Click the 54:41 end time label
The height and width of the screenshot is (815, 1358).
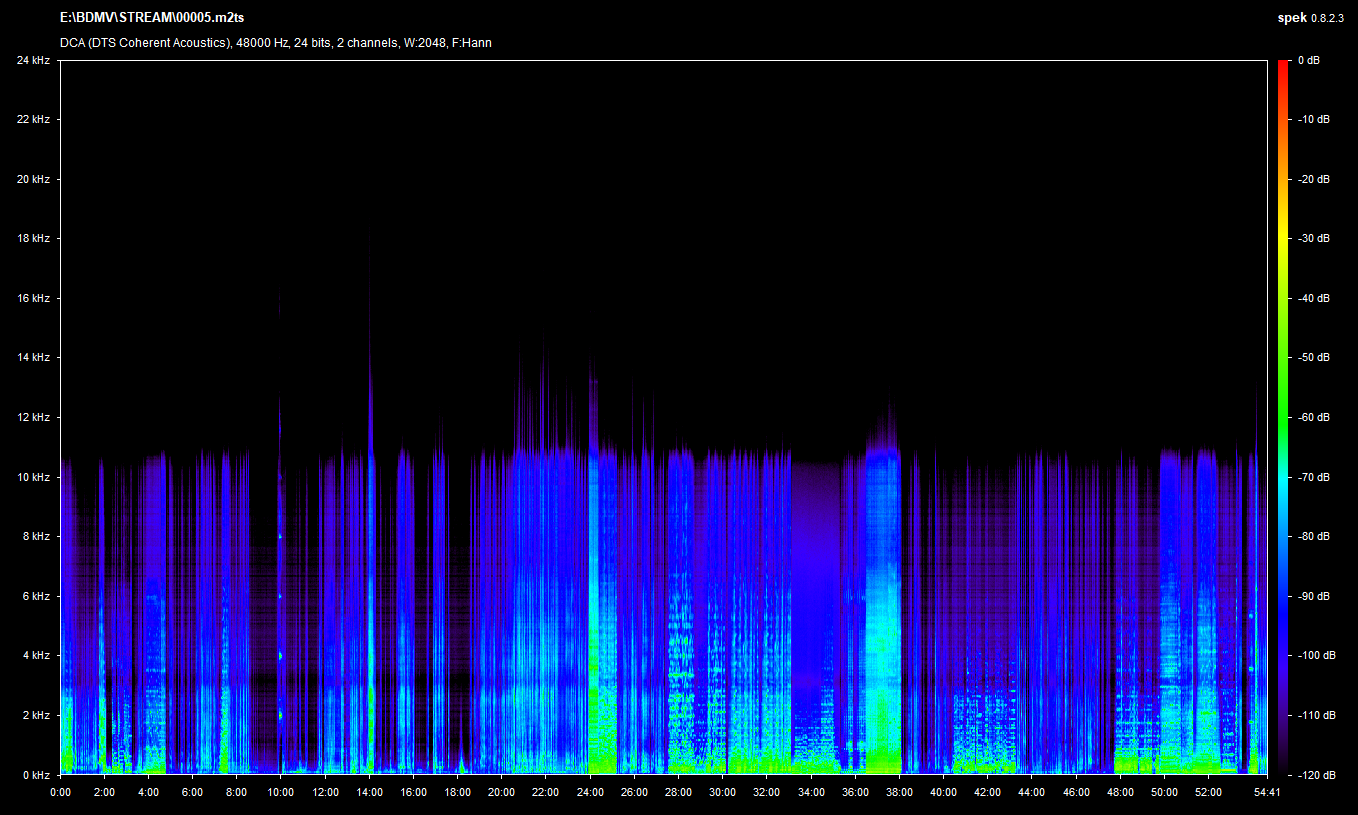[1267, 792]
